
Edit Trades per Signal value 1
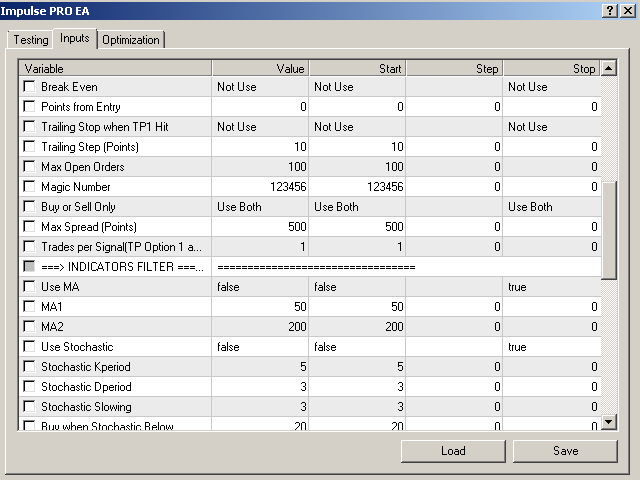(x=260, y=247)
